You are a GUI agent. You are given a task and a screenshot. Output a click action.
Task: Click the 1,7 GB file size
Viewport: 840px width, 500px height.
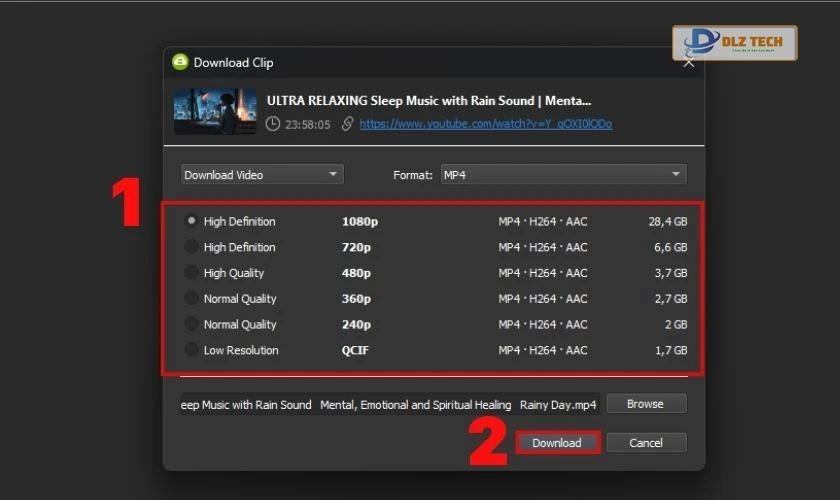pos(671,350)
